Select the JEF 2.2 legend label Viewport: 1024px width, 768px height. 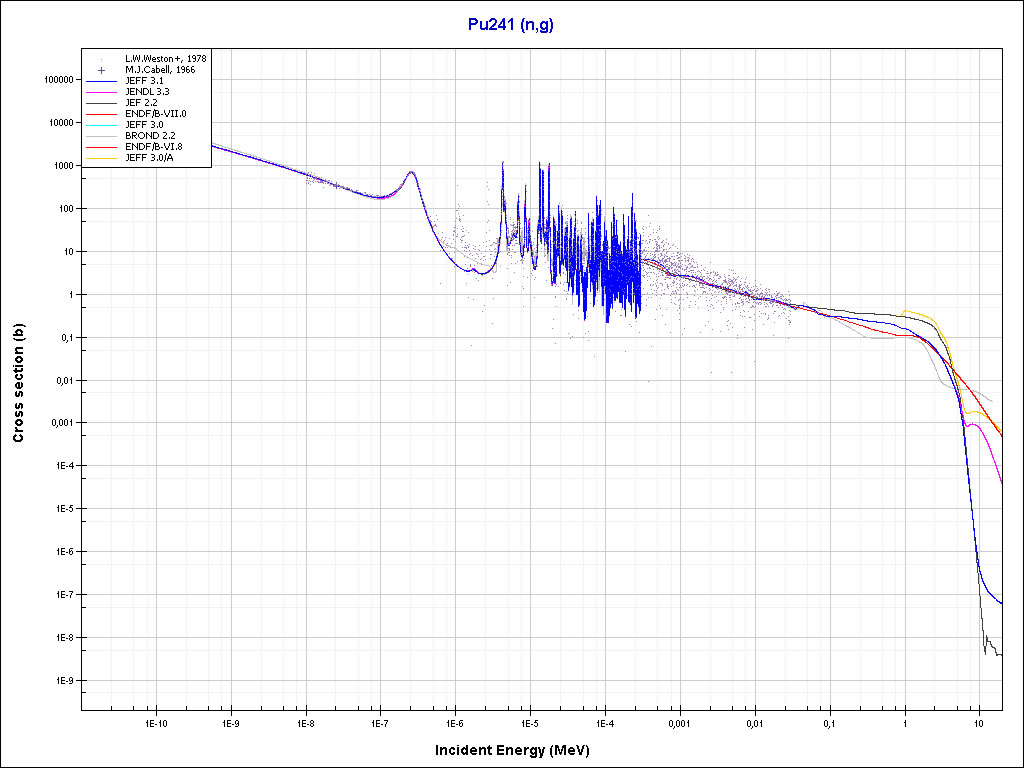143,103
